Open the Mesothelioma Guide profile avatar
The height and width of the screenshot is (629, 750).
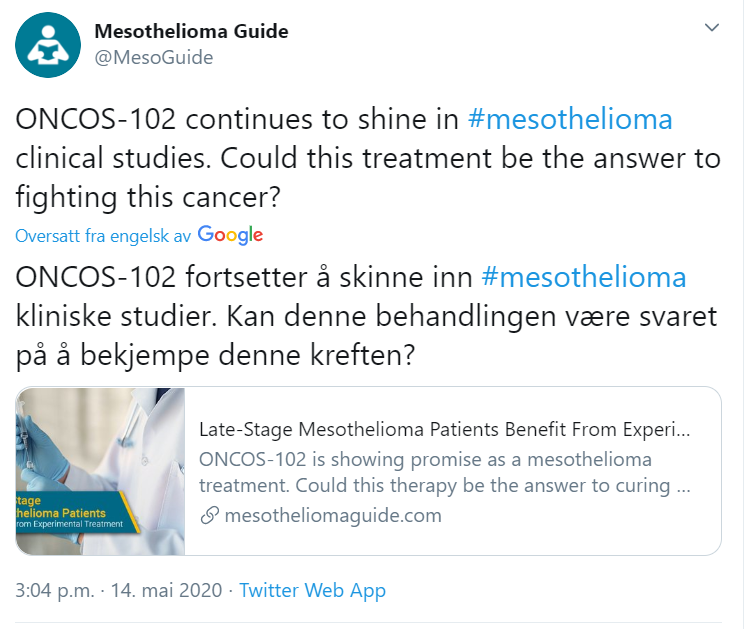(48, 45)
